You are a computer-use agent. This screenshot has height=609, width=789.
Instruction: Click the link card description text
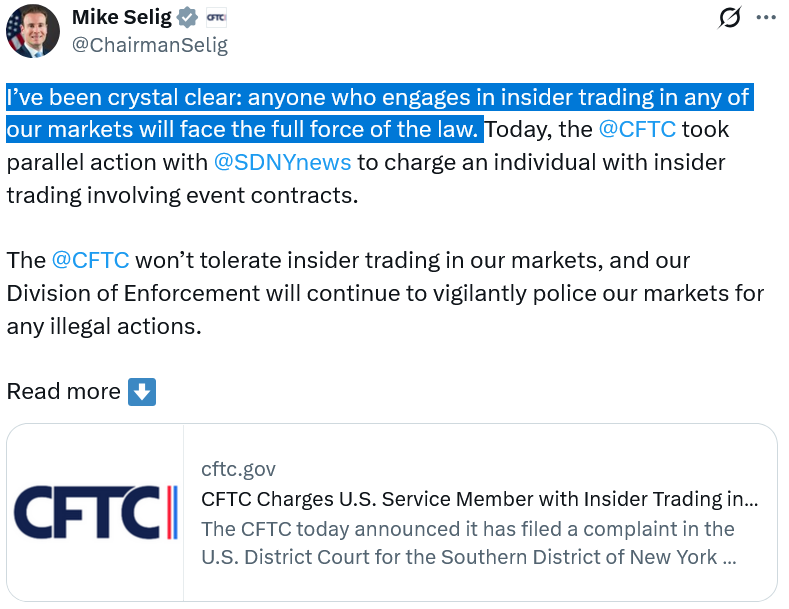468,543
